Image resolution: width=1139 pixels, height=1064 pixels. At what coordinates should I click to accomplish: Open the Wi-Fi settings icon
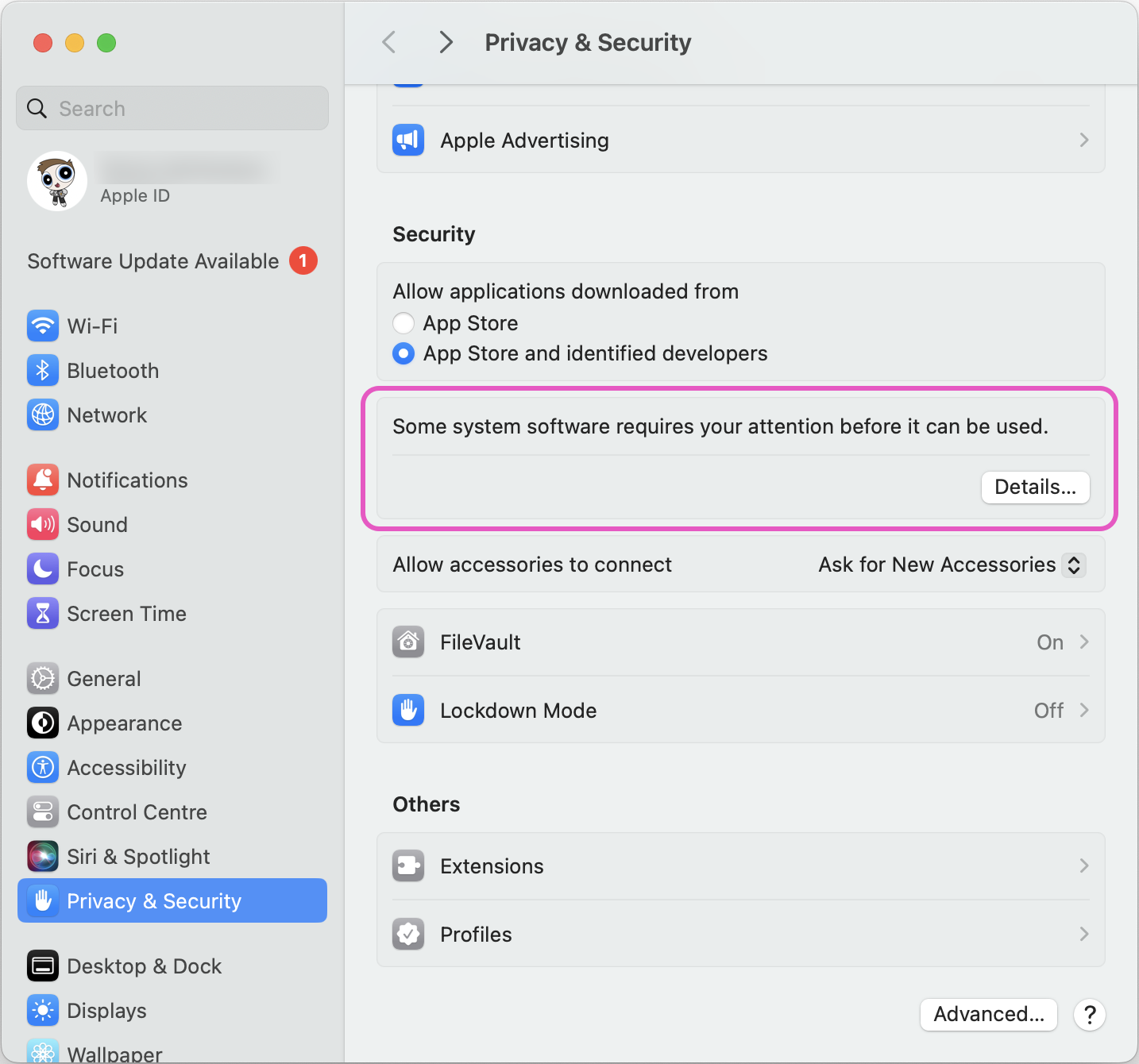(x=43, y=326)
